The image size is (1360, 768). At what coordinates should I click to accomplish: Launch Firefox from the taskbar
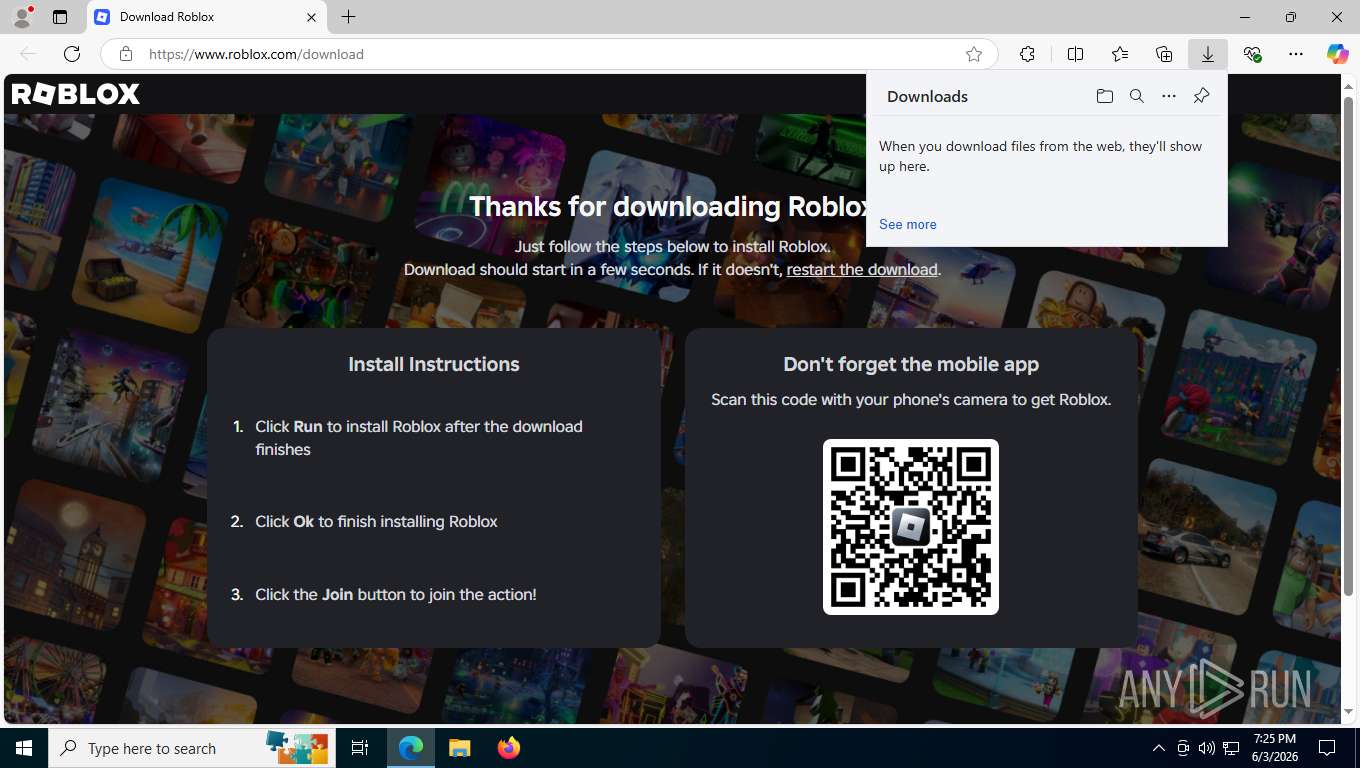[508, 748]
